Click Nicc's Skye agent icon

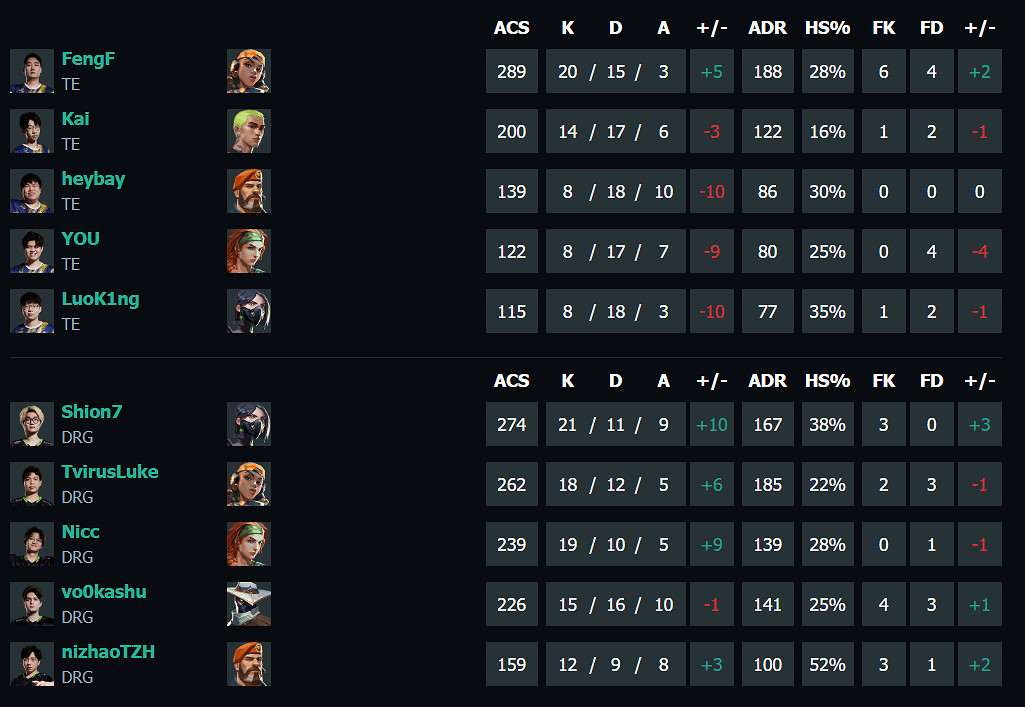248,544
